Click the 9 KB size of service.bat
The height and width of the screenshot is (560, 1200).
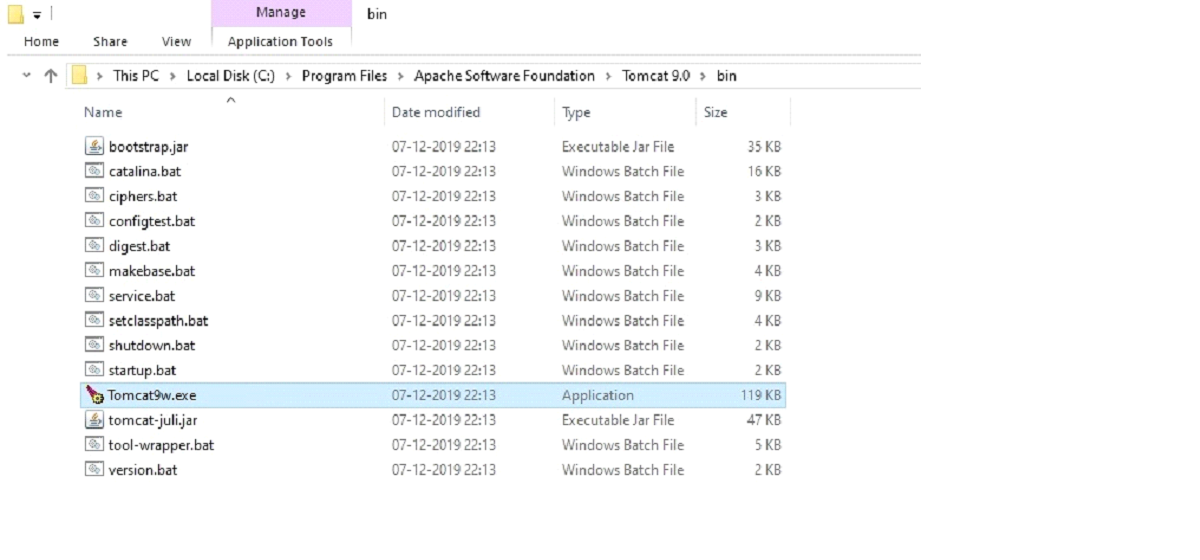click(x=769, y=296)
